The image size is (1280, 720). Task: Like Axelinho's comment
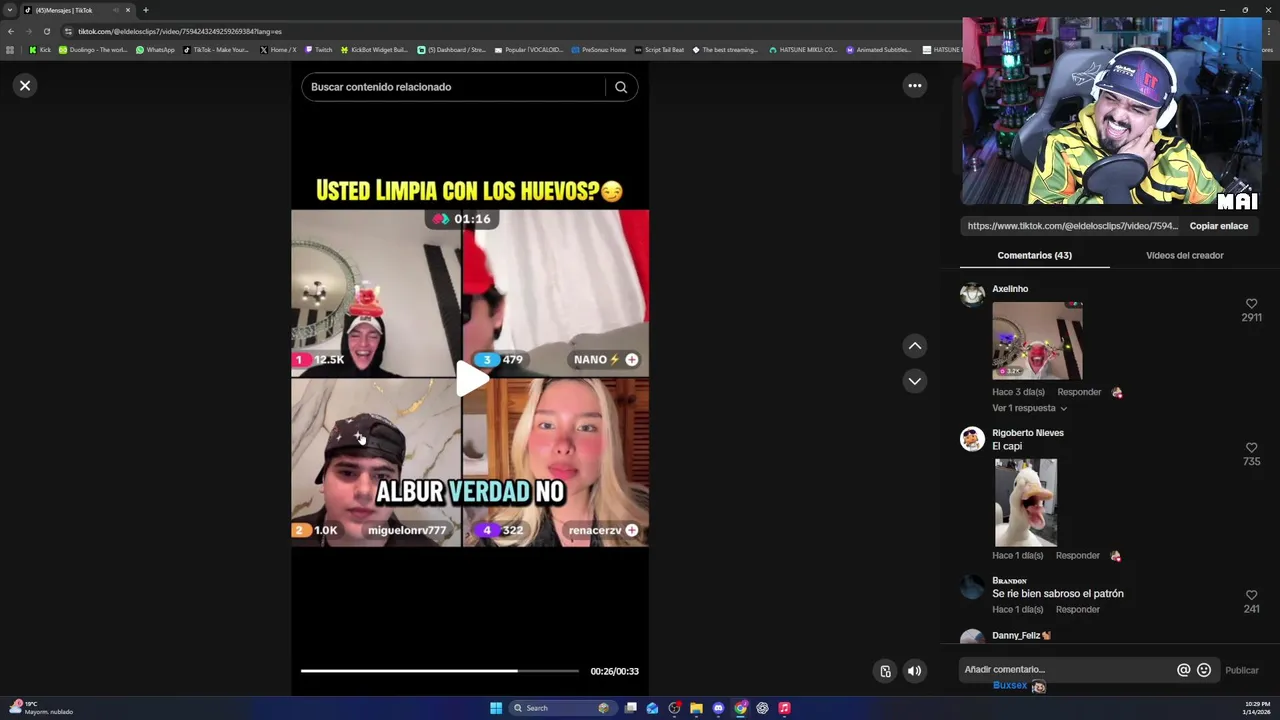(x=1251, y=304)
